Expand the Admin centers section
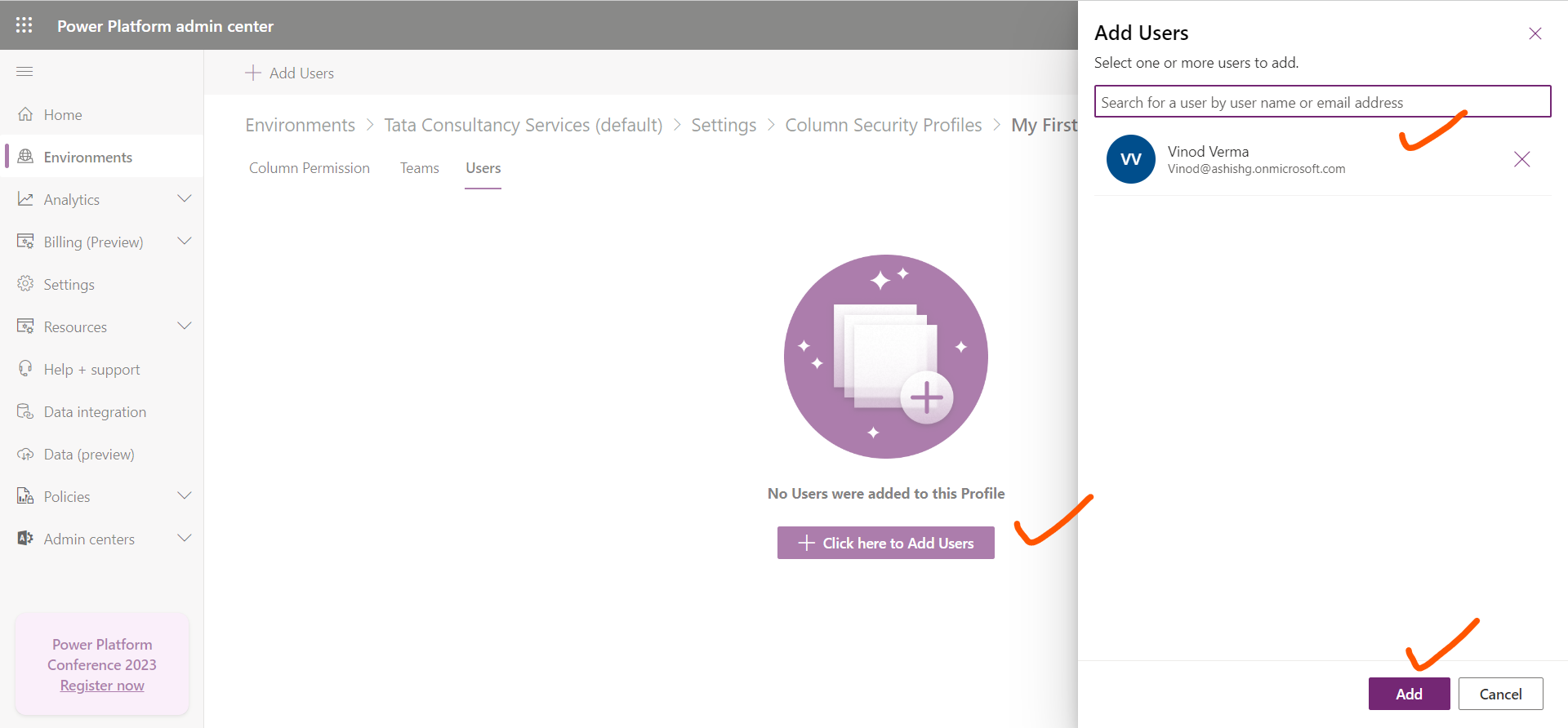The height and width of the screenshot is (728, 1568). (185, 539)
